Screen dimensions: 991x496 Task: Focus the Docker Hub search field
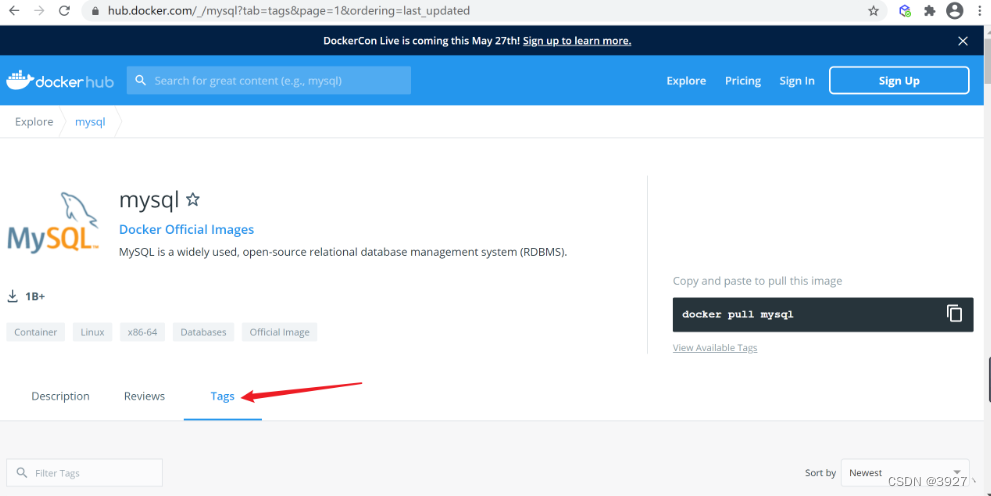(x=269, y=80)
